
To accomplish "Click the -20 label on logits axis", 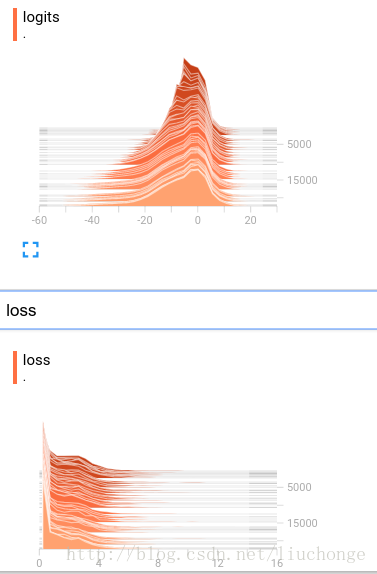I will pyautogui.click(x=145, y=220).
